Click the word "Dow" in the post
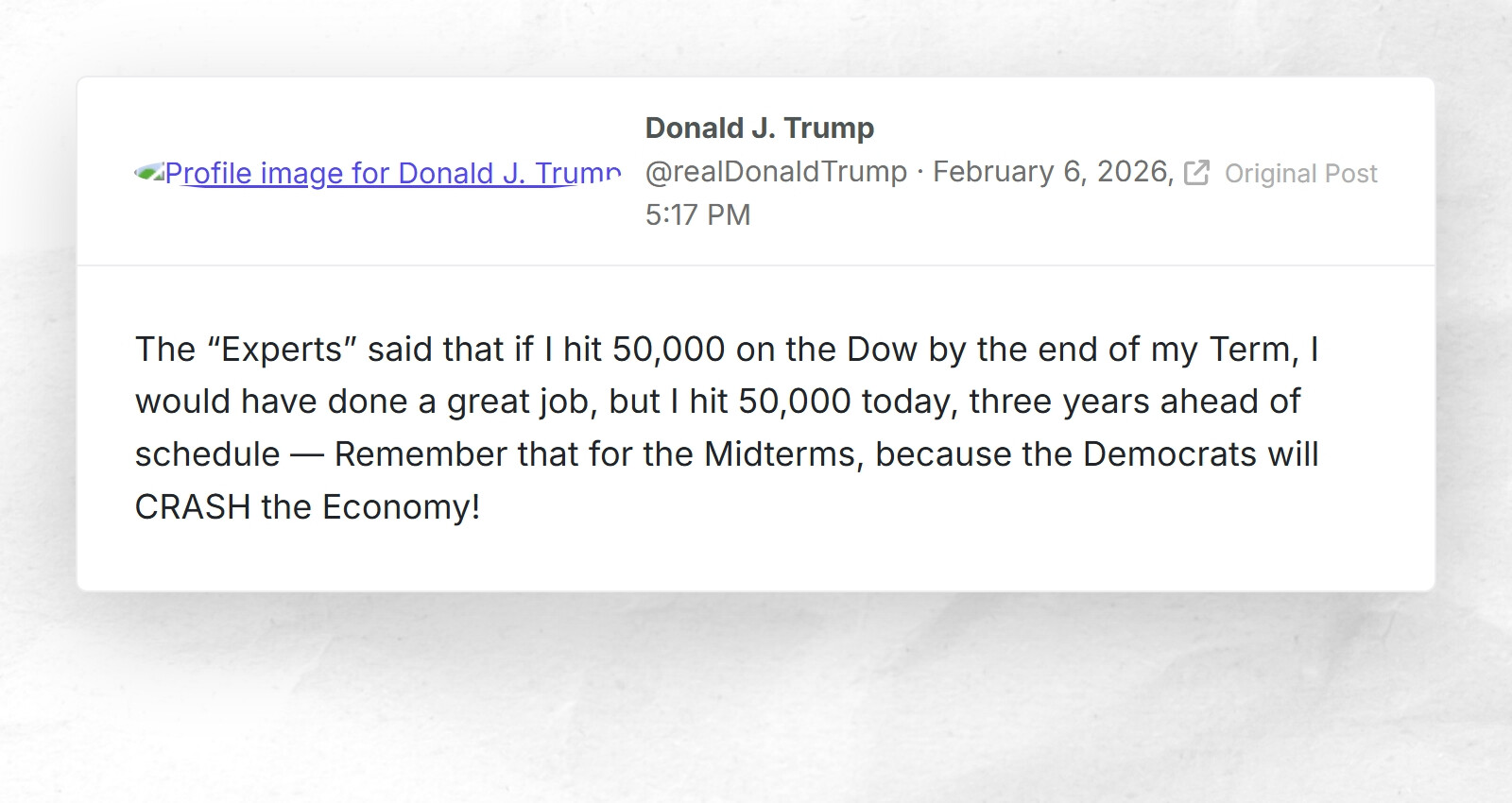 (881, 350)
